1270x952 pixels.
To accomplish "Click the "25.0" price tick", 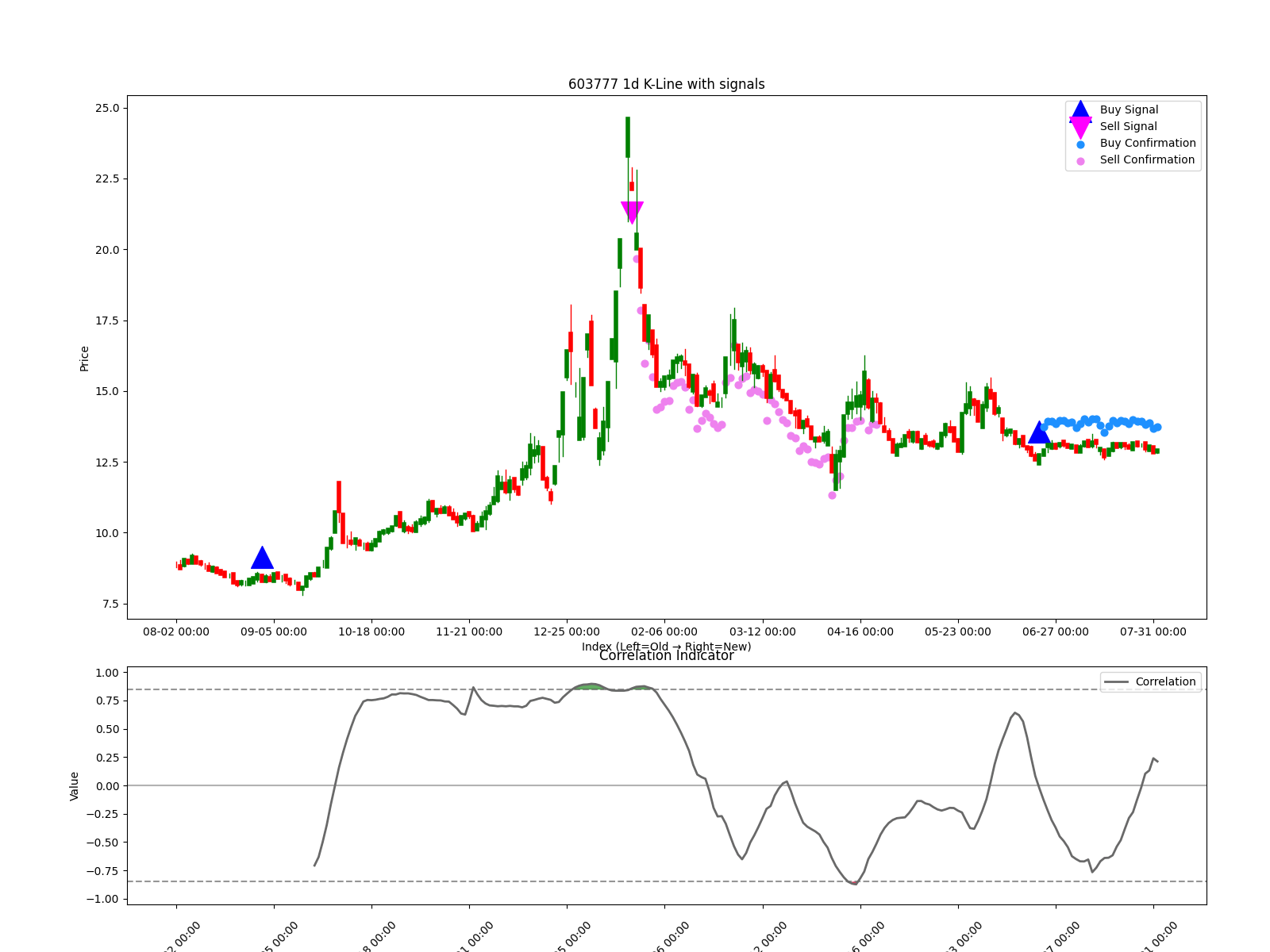I will click(108, 108).
